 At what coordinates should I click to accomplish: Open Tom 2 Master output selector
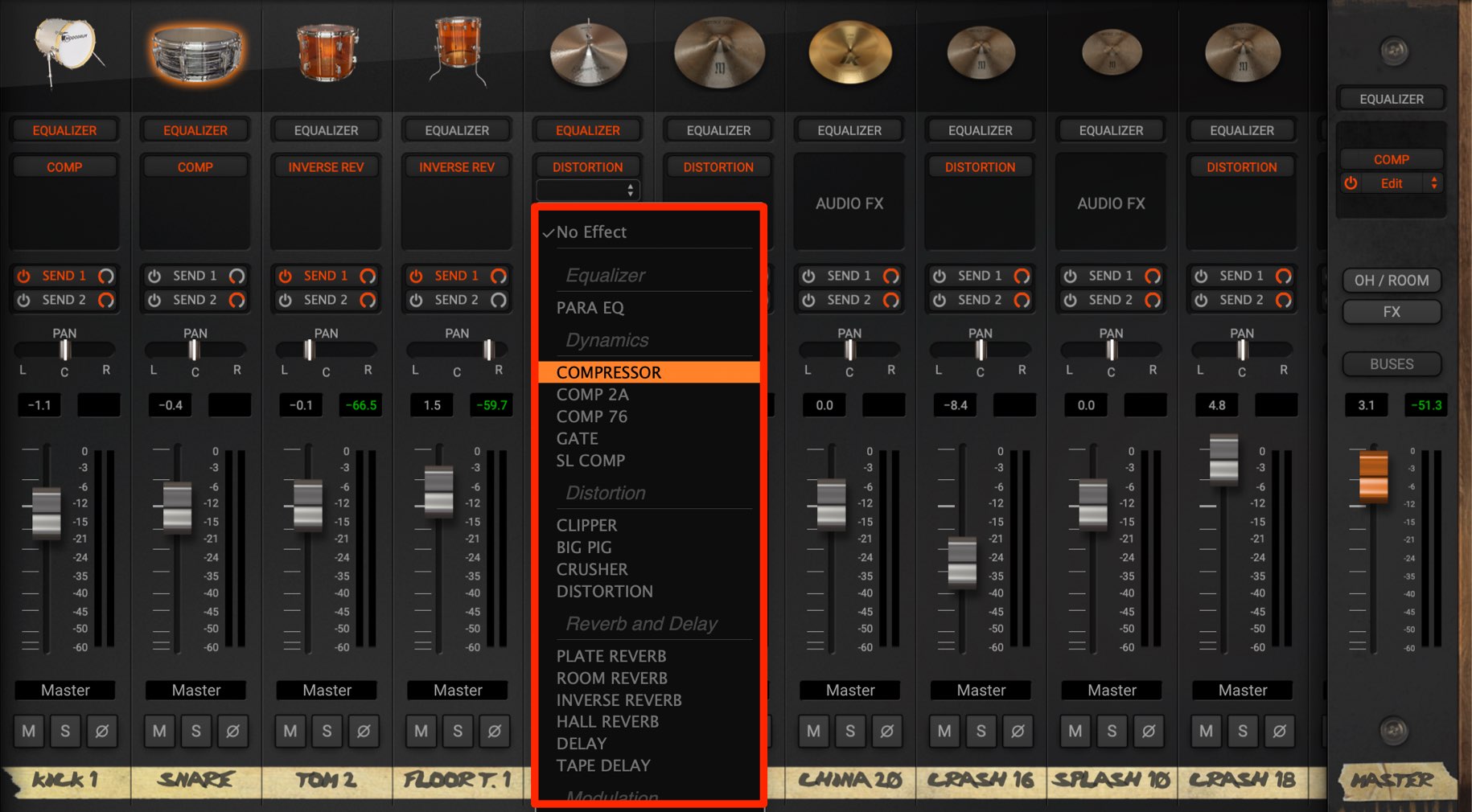(327, 690)
